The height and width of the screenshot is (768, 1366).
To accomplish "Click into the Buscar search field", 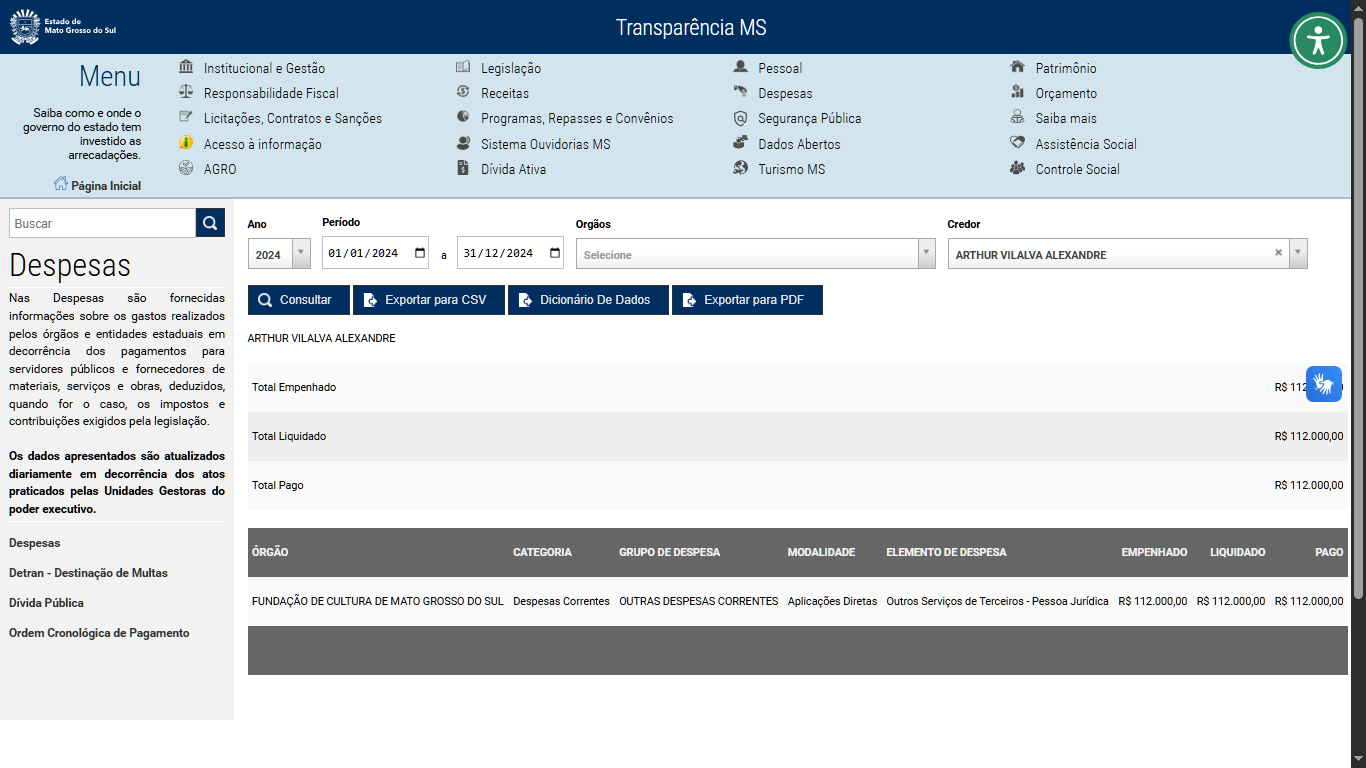I will tap(102, 223).
